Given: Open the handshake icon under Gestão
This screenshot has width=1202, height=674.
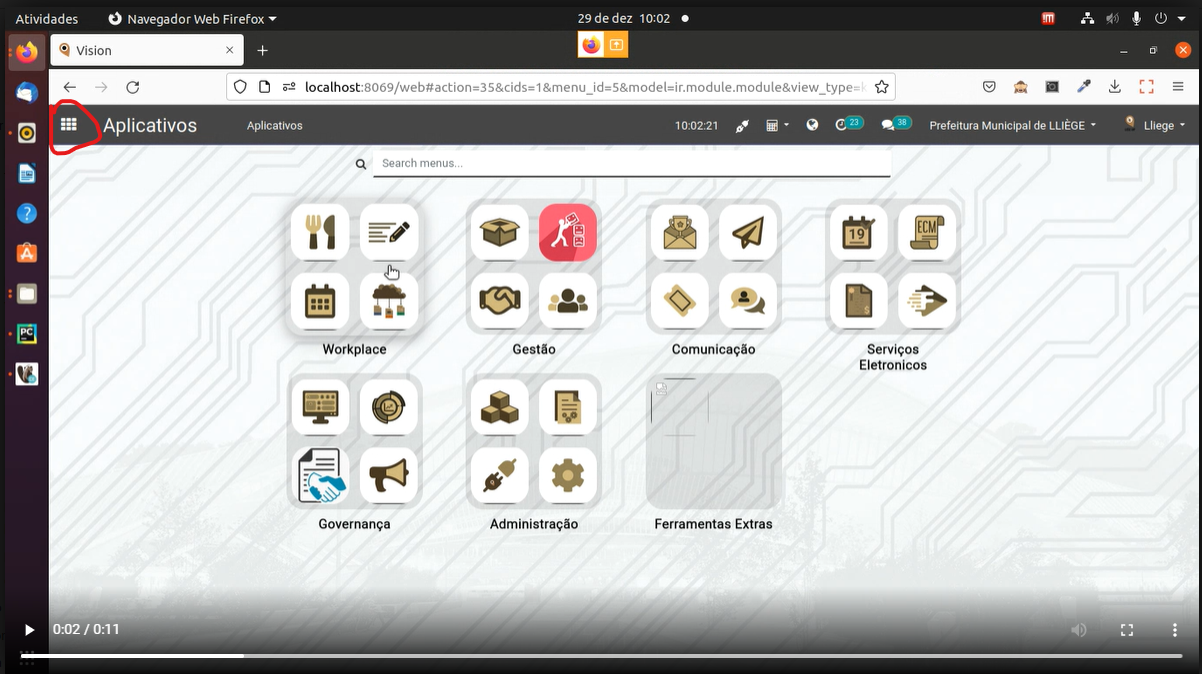Looking at the screenshot, I should point(499,301).
